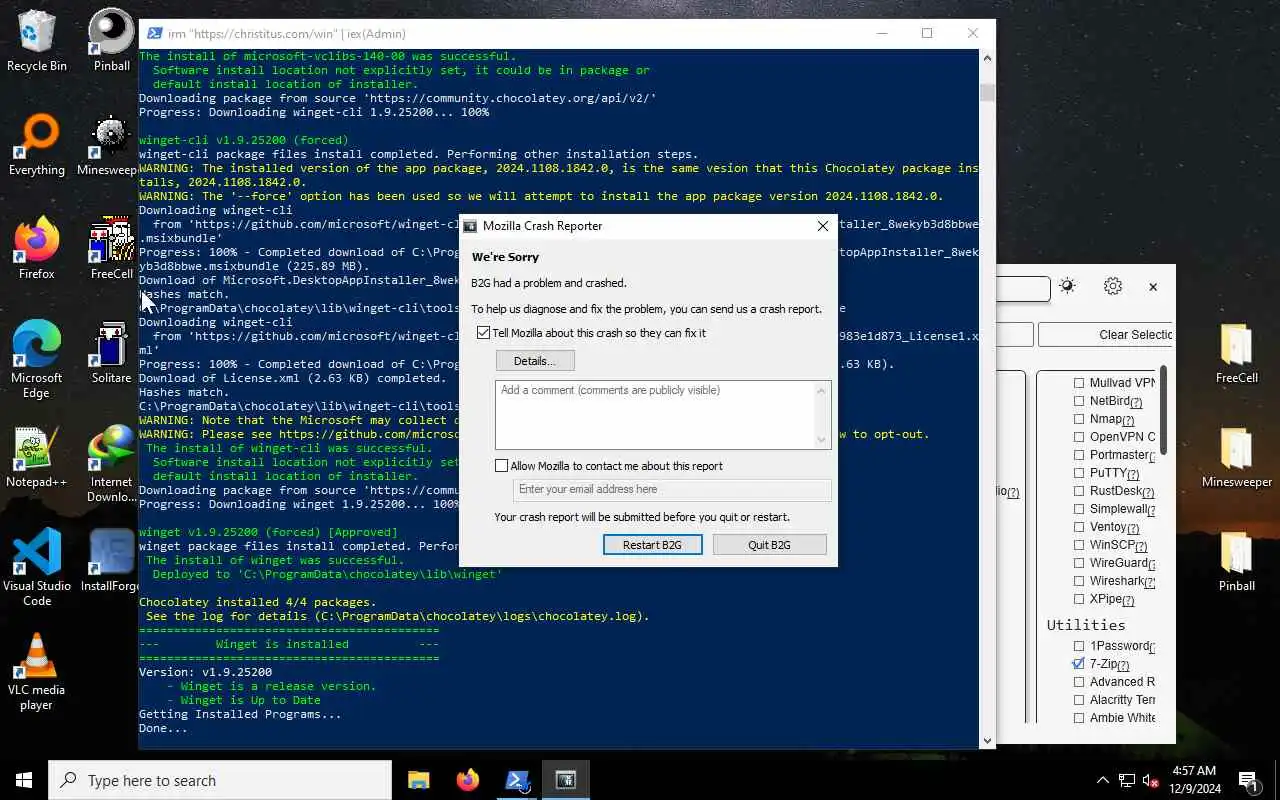Open the network tray icon
Screen dimensions: 1280x800
click(1127, 780)
